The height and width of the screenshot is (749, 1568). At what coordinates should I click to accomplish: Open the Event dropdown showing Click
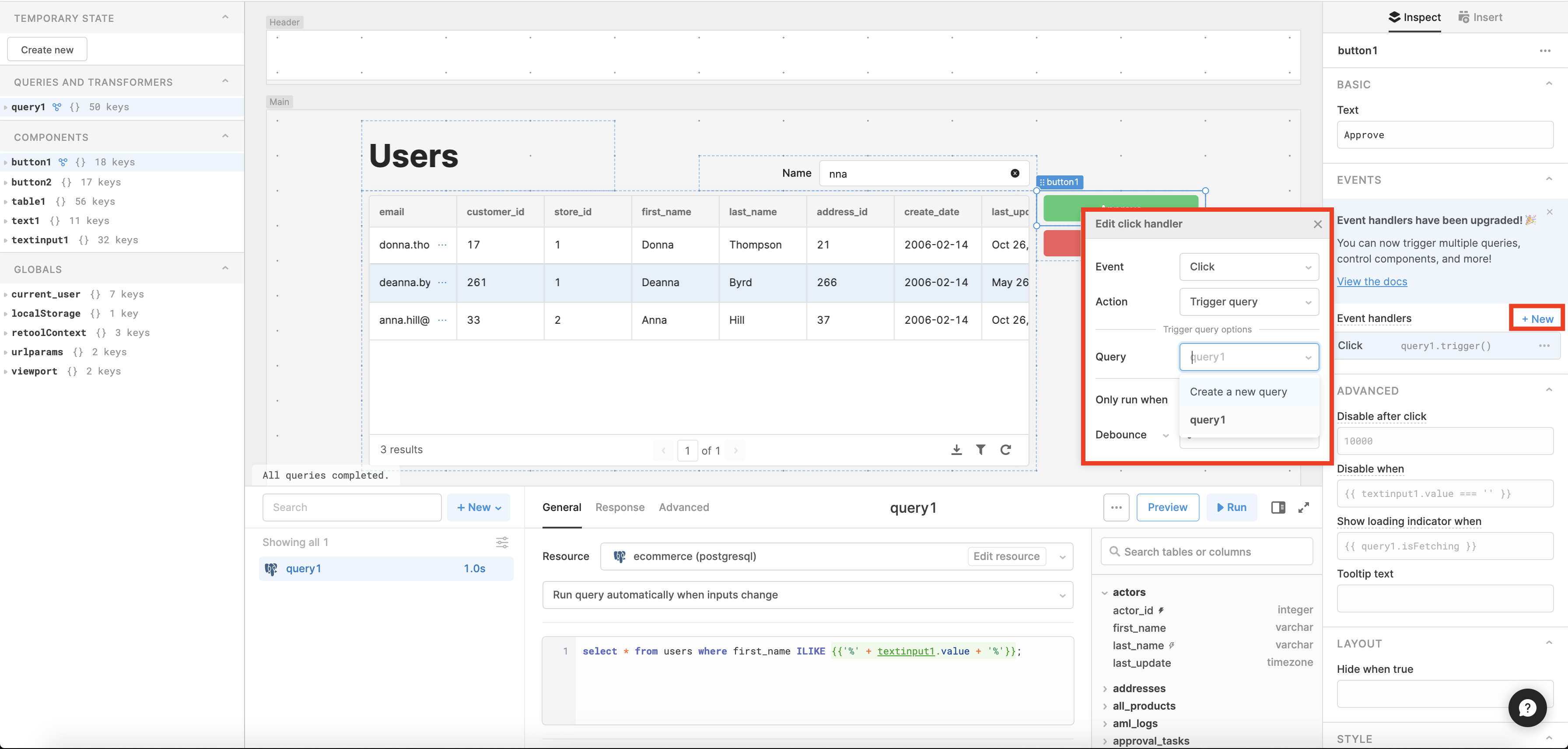pyautogui.click(x=1249, y=266)
